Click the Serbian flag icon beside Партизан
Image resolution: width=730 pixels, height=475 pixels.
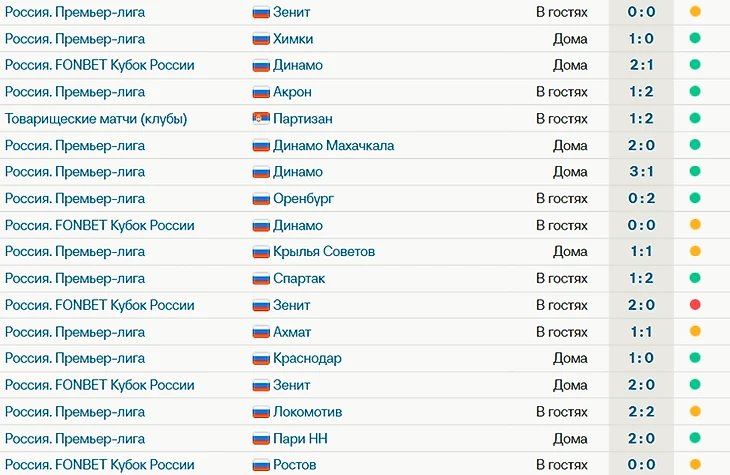(x=261, y=118)
